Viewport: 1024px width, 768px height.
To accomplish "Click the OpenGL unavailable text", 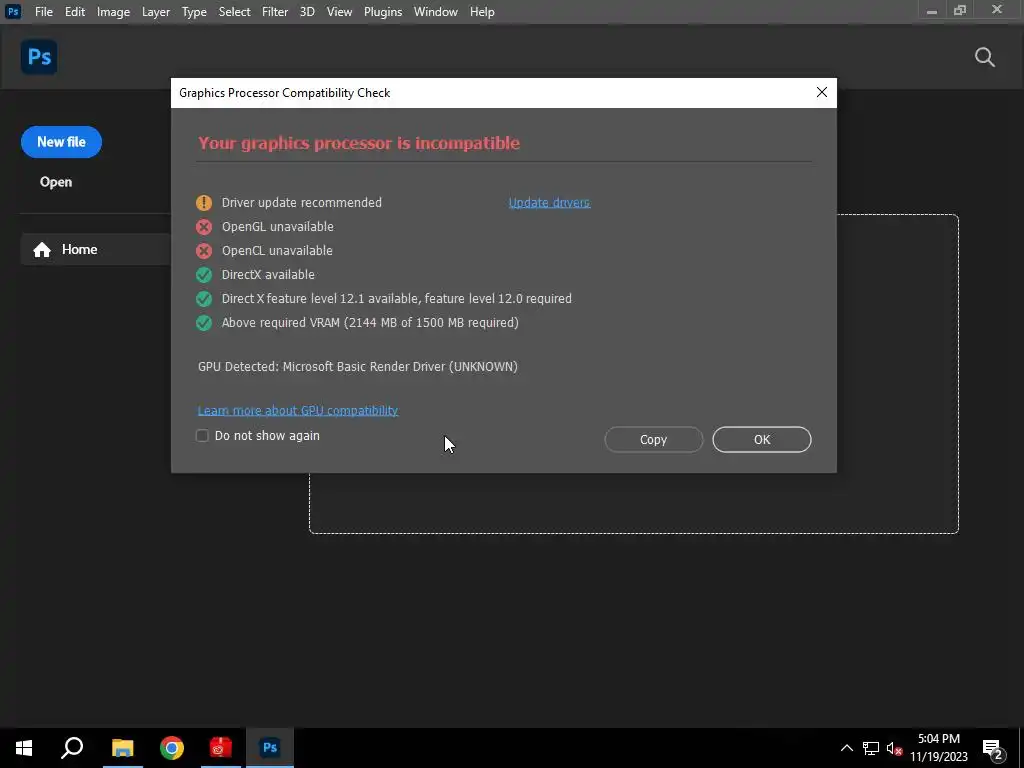I will (x=278, y=227).
